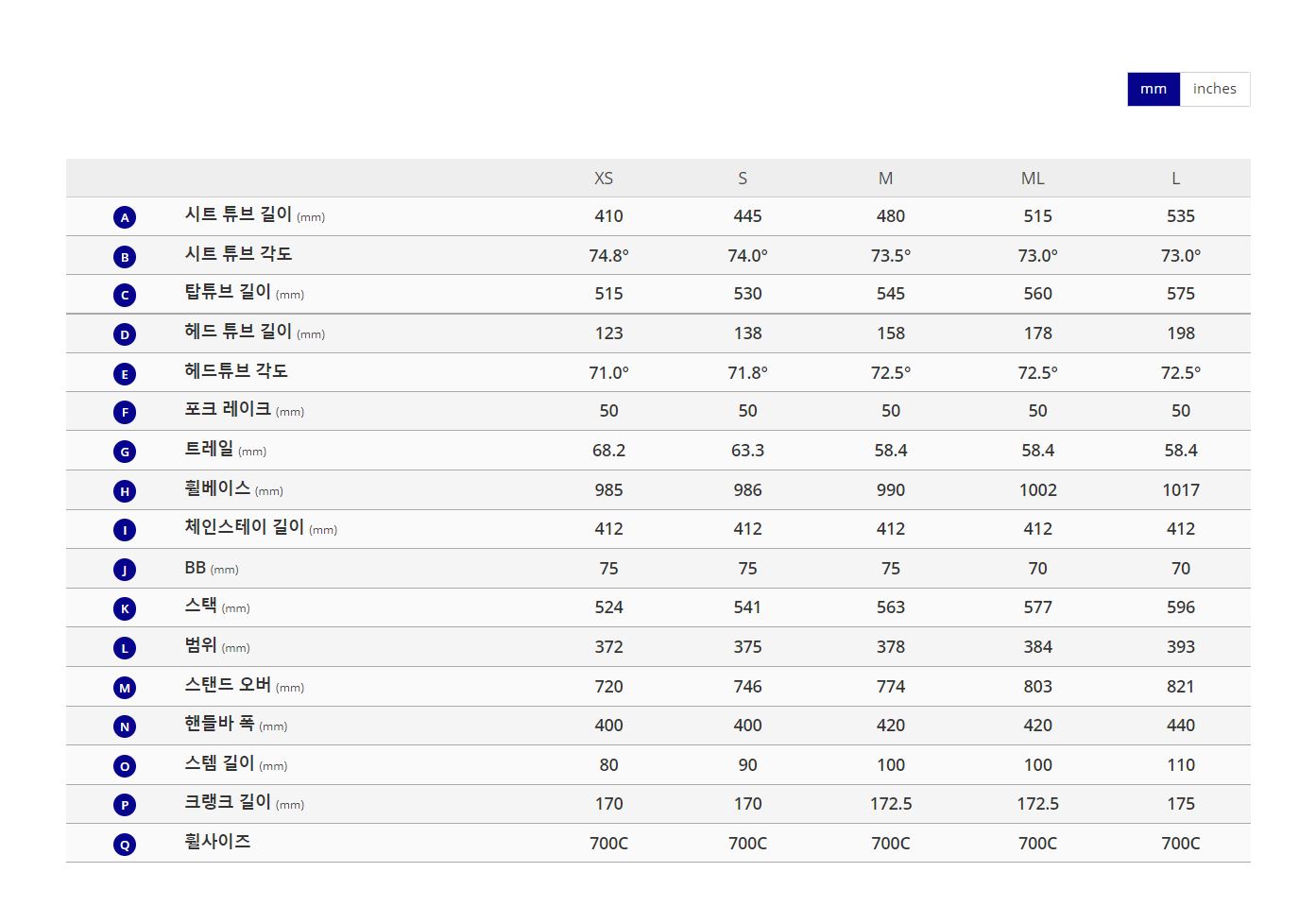Screen dimensions: 1316x906
Task: Click the XS seat tube length value 410
Action: 608,216
